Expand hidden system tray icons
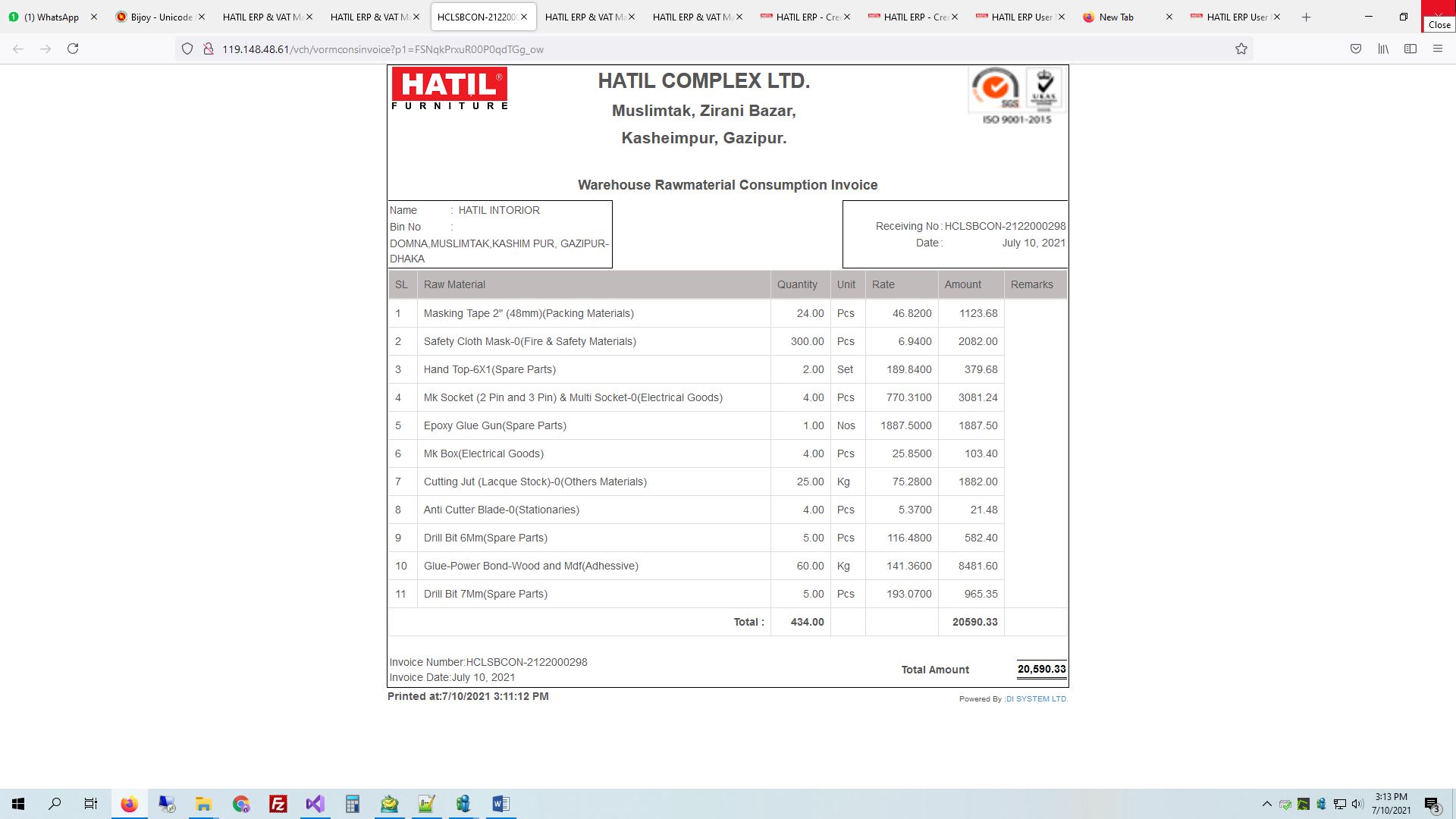 1266,804
